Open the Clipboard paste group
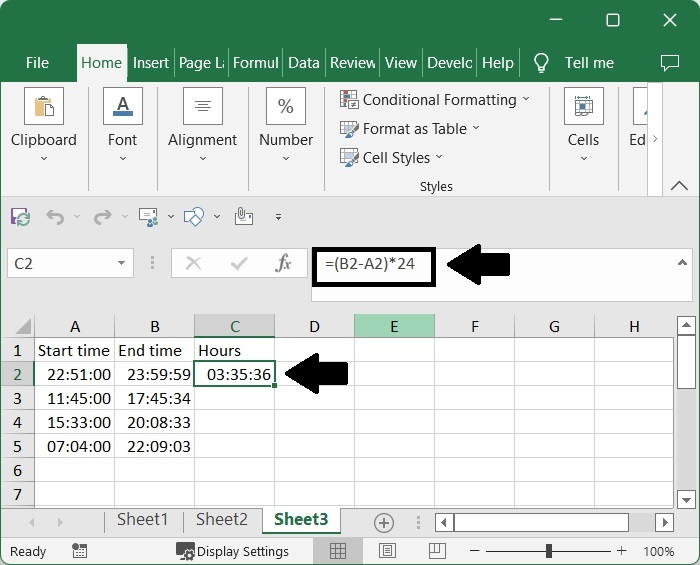This screenshot has height=565, width=700. (44, 106)
